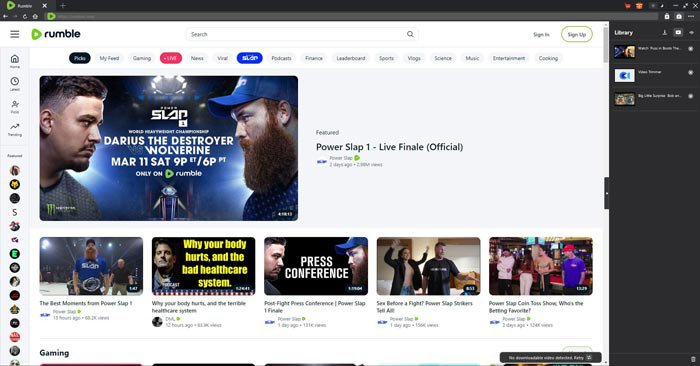Open the featured Power Slap finale thumbnail

(x=169, y=148)
